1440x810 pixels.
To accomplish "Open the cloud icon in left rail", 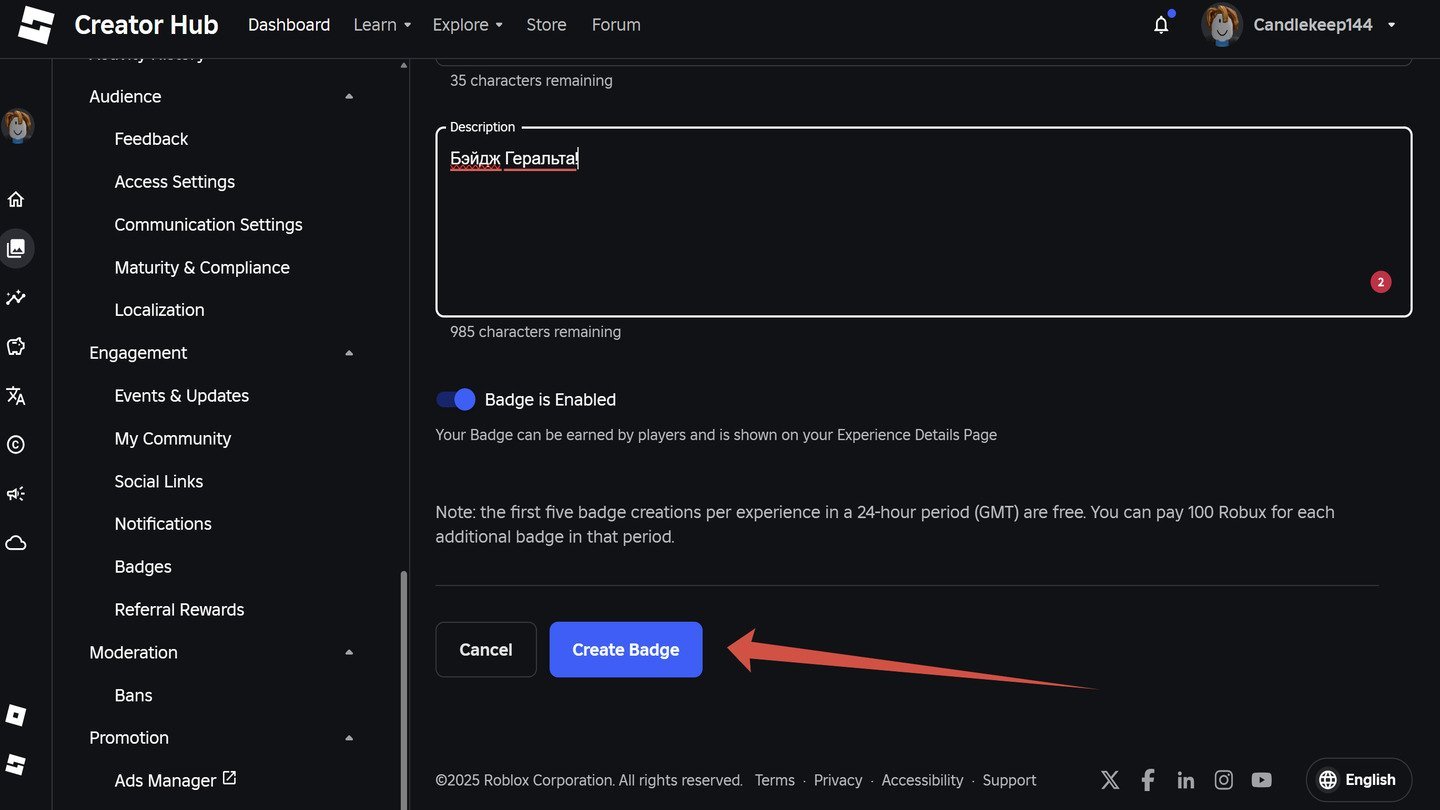I will (x=16, y=543).
